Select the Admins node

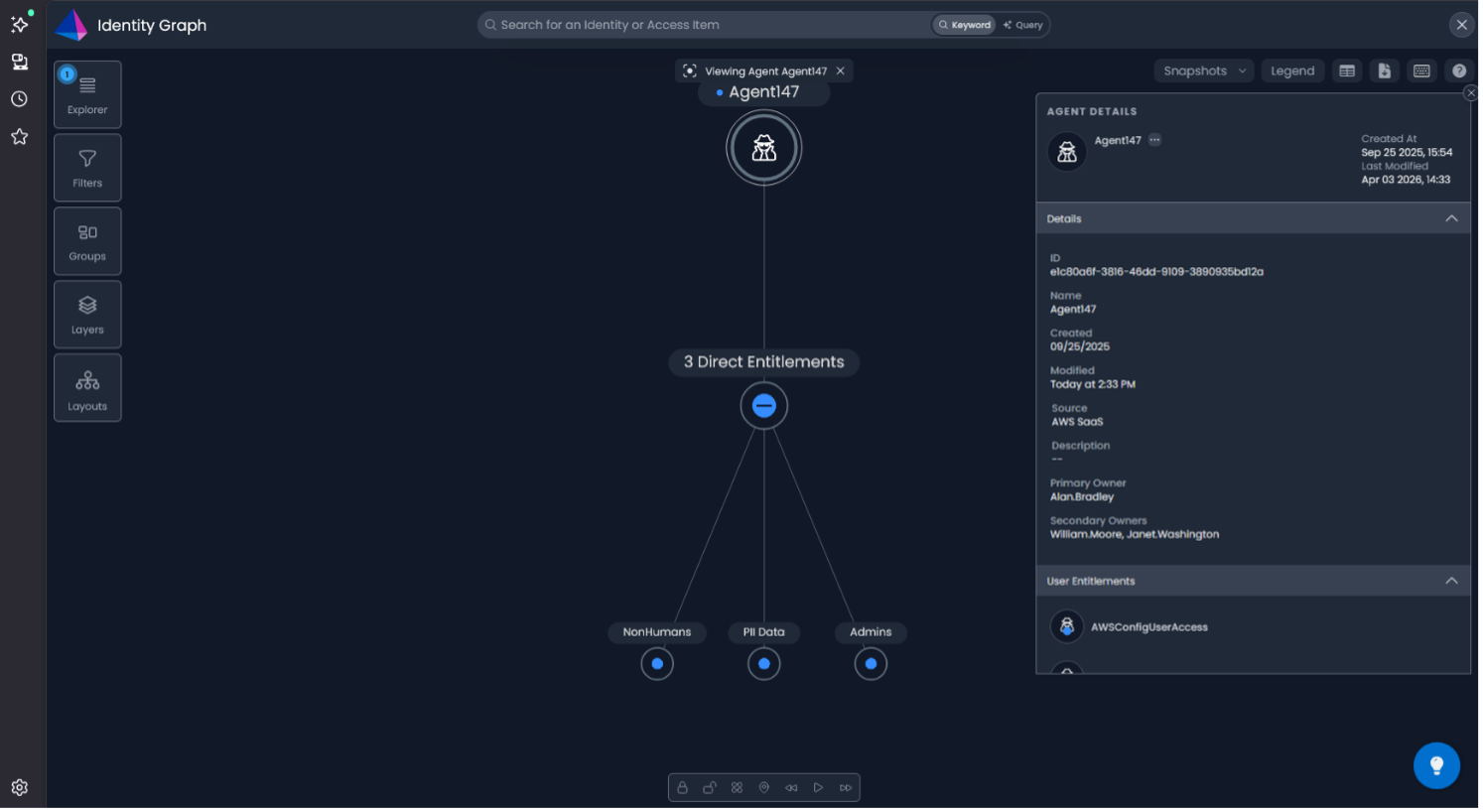(871, 664)
